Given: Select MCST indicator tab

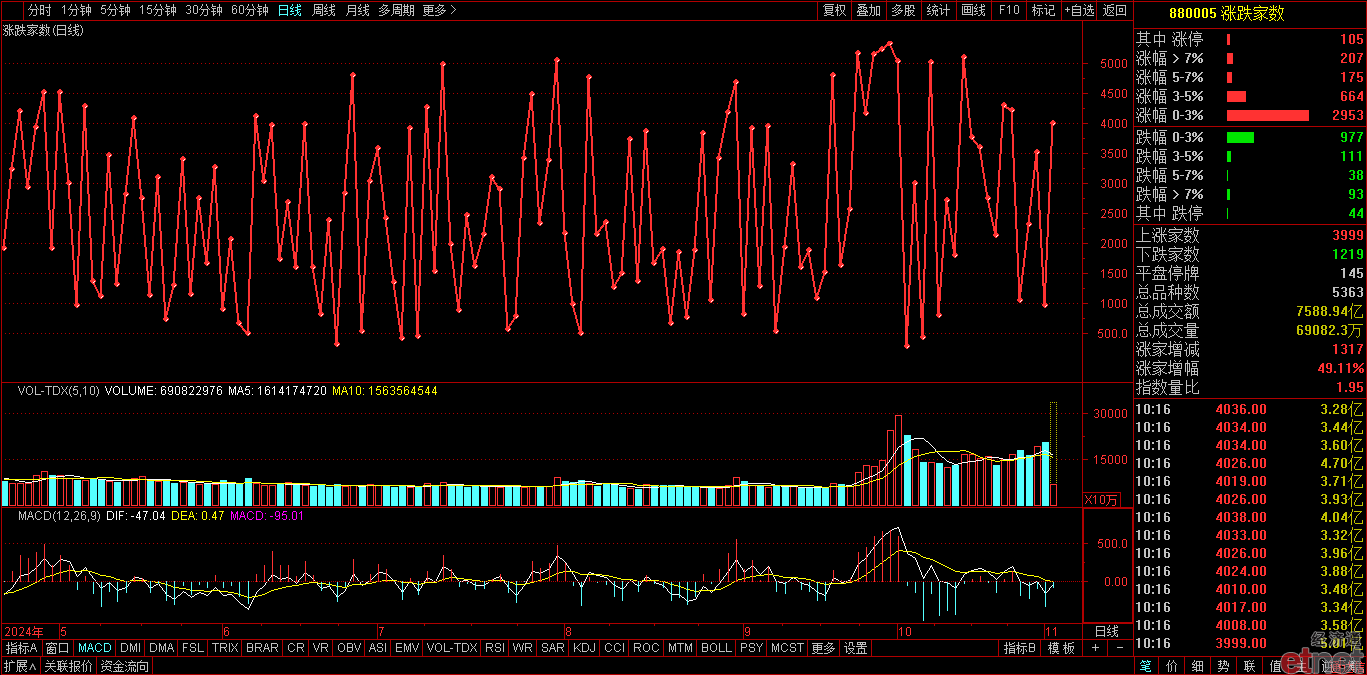Looking at the screenshot, I should [x=787, y=648].
